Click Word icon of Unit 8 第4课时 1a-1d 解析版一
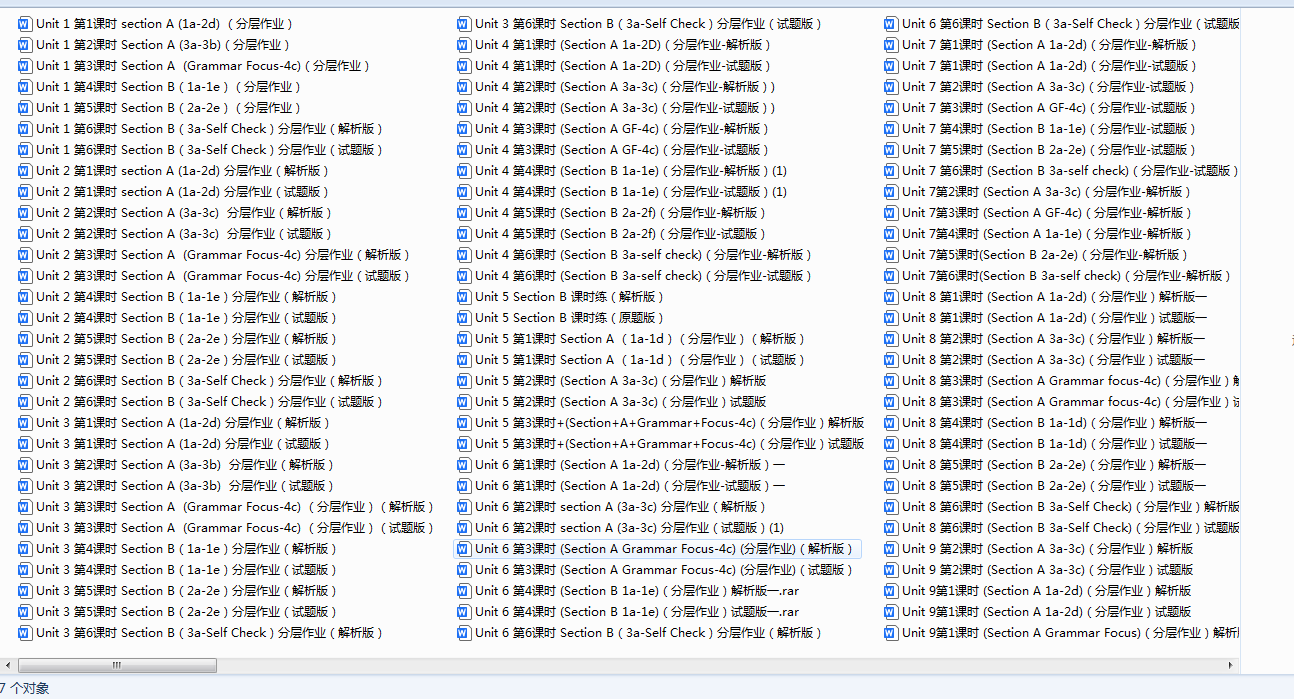The image size is (1294, 699). [891, 422]
